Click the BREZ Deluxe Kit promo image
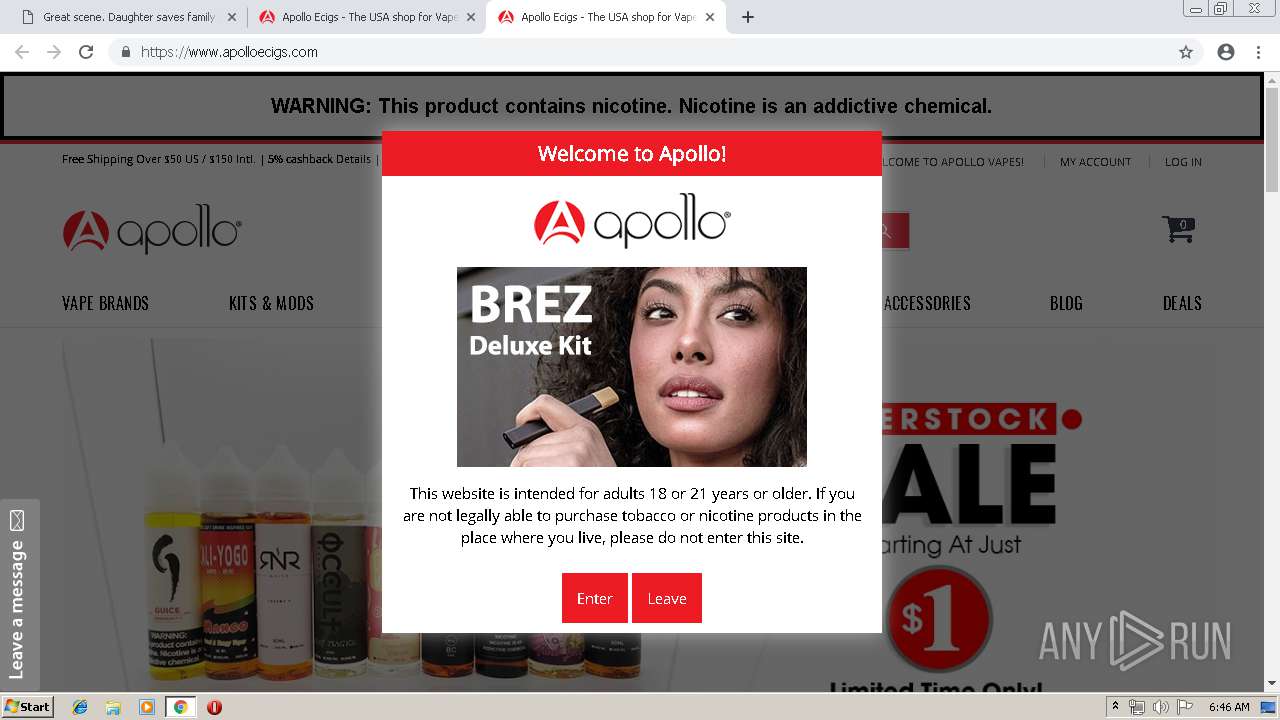 click(632, 367)
